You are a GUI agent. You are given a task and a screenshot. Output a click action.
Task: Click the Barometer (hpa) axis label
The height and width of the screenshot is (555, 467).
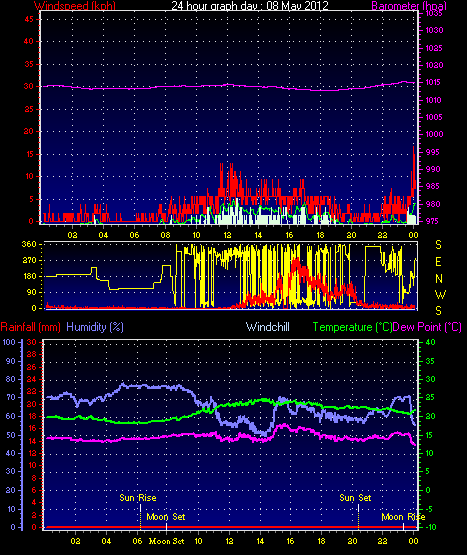point(409,5)
